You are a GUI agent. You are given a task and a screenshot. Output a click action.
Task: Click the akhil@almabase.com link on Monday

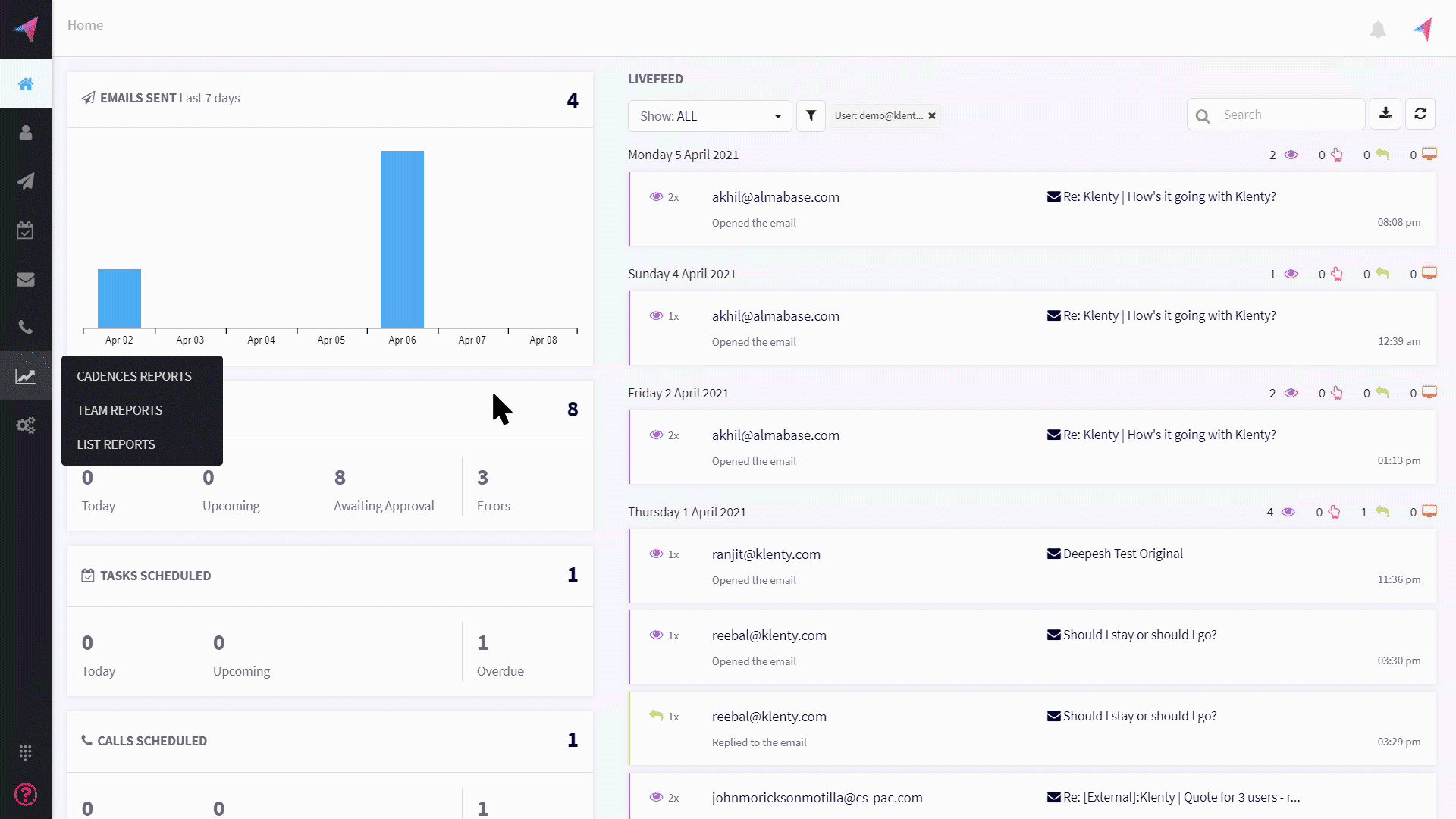[x=775, y=197]
